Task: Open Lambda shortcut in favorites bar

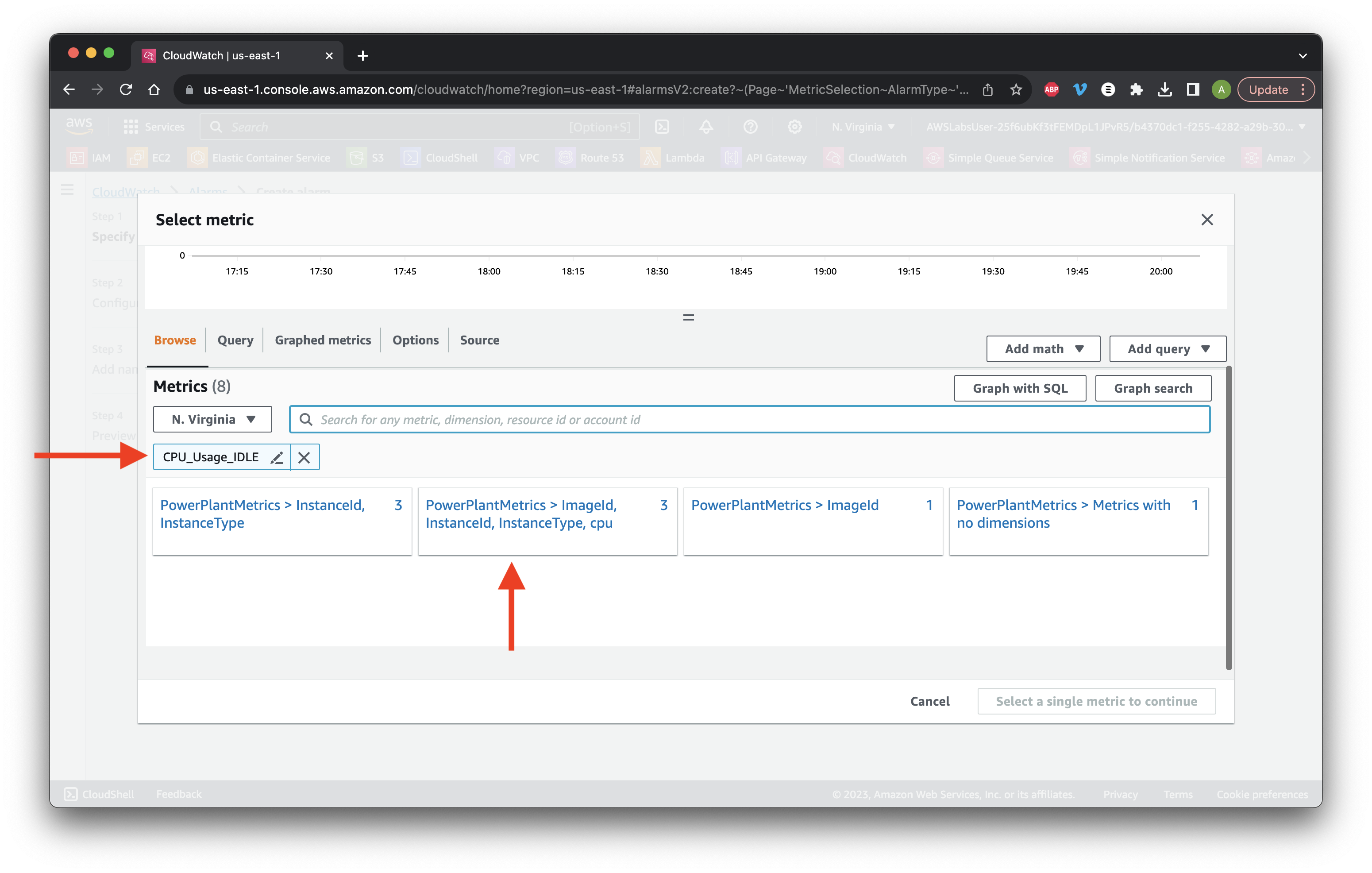Action: point(673,158)
